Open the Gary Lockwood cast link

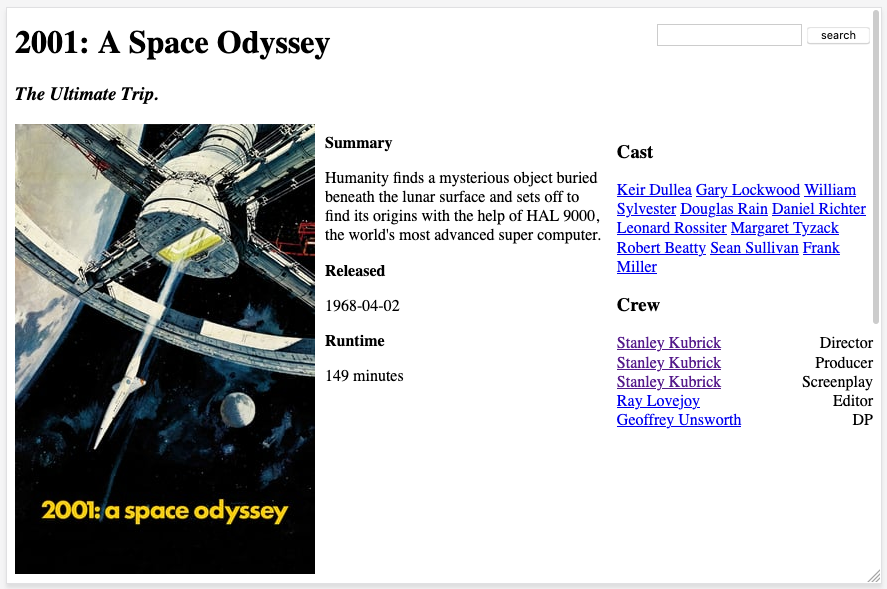click(x=747, y=190)
